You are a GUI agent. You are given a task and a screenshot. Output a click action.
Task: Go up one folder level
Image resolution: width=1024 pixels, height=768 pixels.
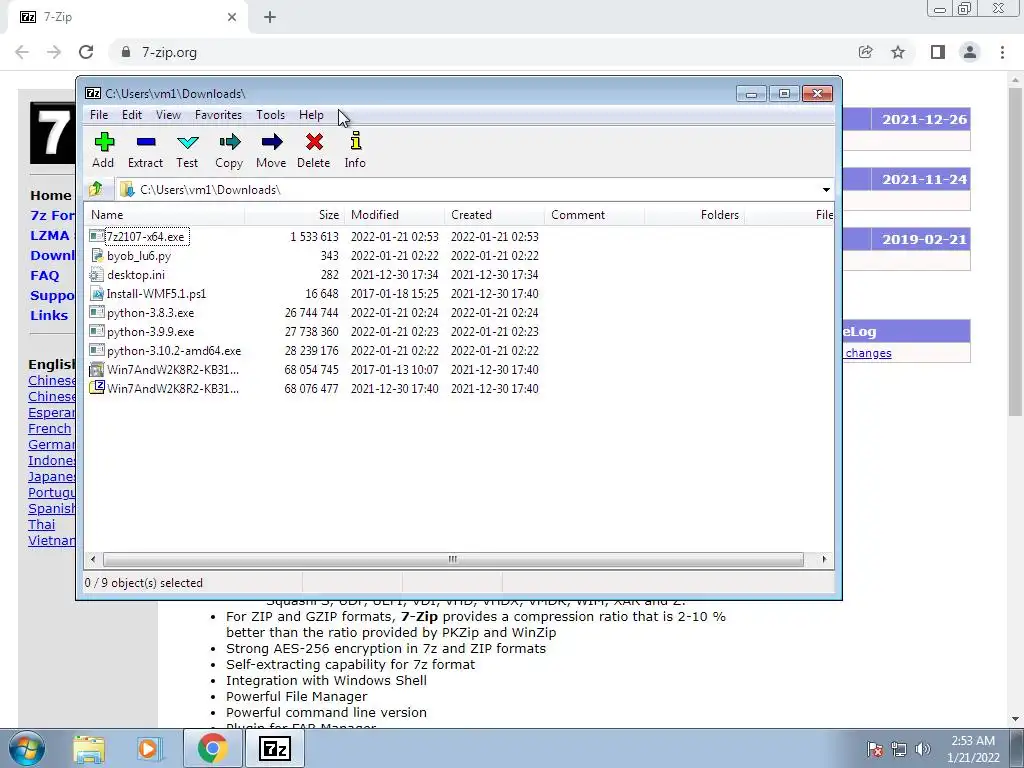click(96, 189)
